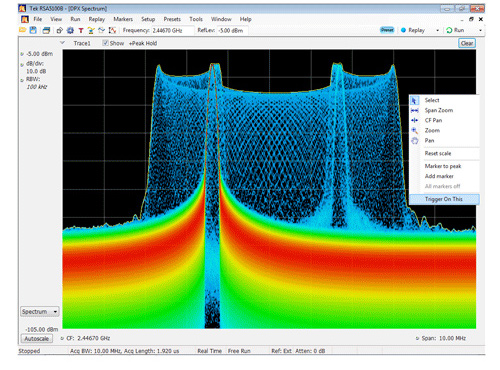
Task: Restore down the inner document window
Action: pyautogui.click(x=471, y=19)
